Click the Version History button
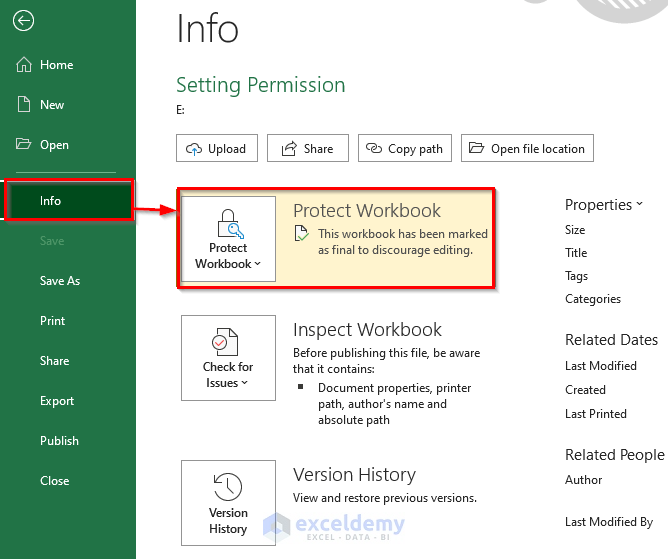The image size is (668, 559). pos(228,503)
